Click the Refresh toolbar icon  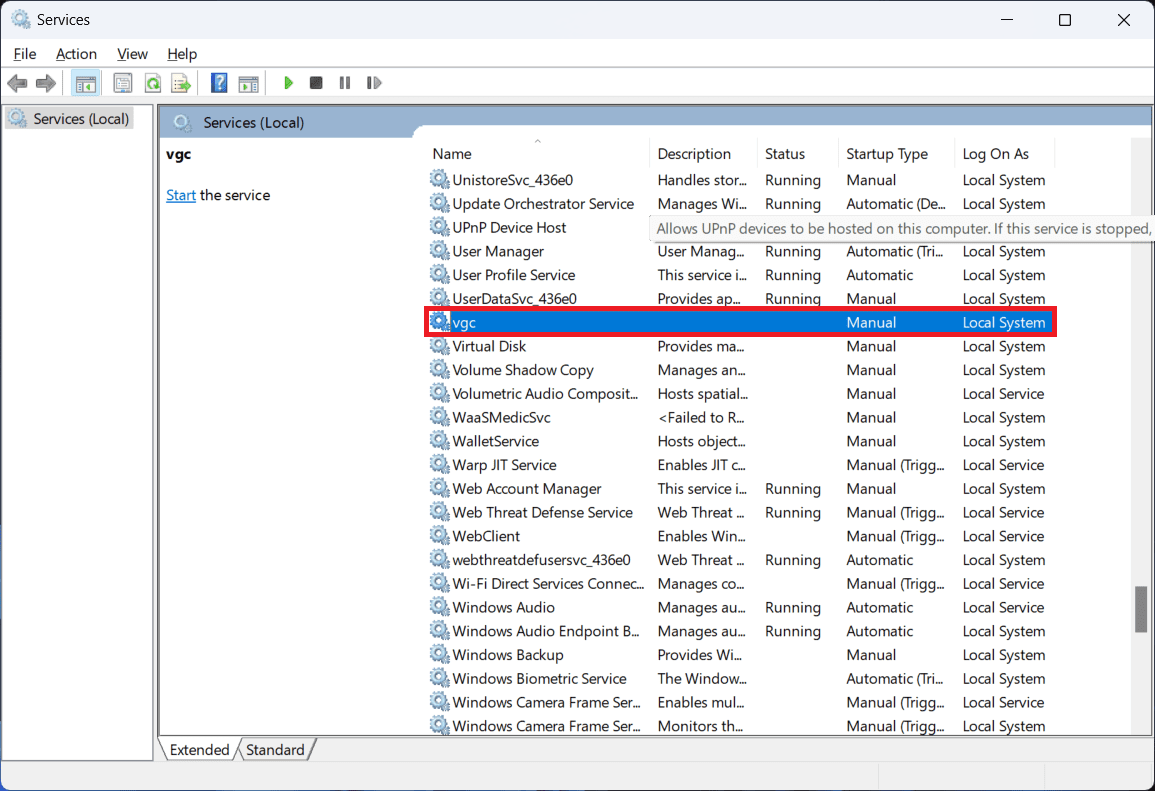point(153,83)
